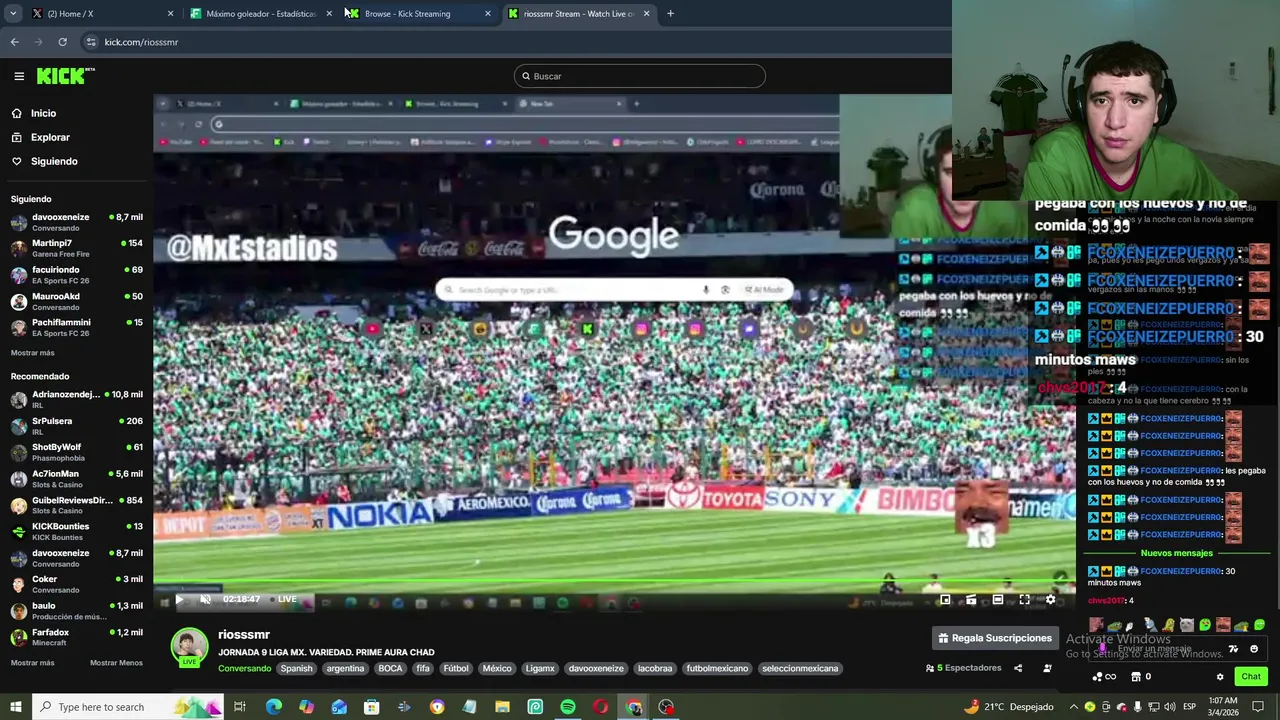Select the fifa tag
Viewport: 1280px width, 720px height.
423,668
